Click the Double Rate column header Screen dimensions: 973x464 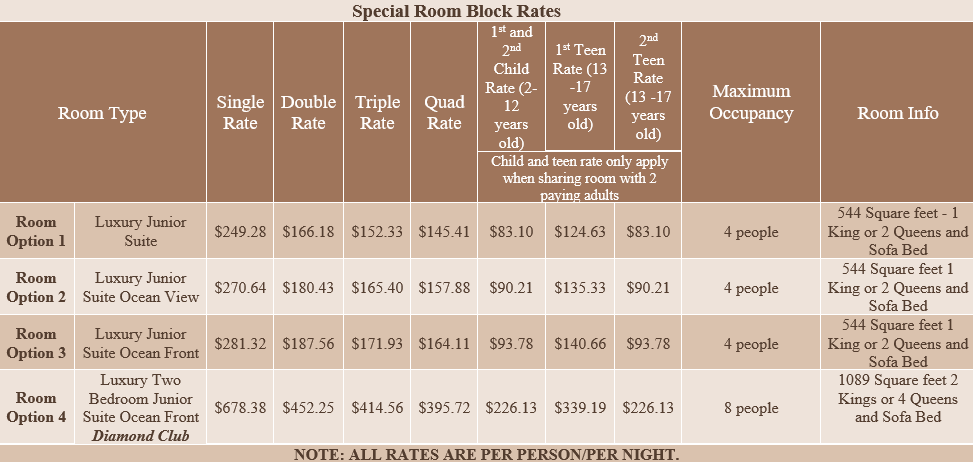tap(308, 113)
